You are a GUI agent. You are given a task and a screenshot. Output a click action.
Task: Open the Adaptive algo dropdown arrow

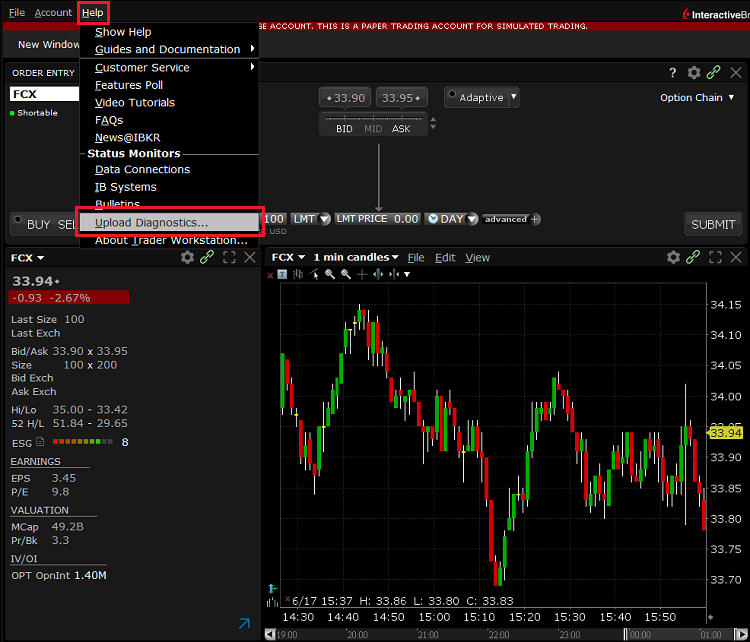click(x=514, y=97)
